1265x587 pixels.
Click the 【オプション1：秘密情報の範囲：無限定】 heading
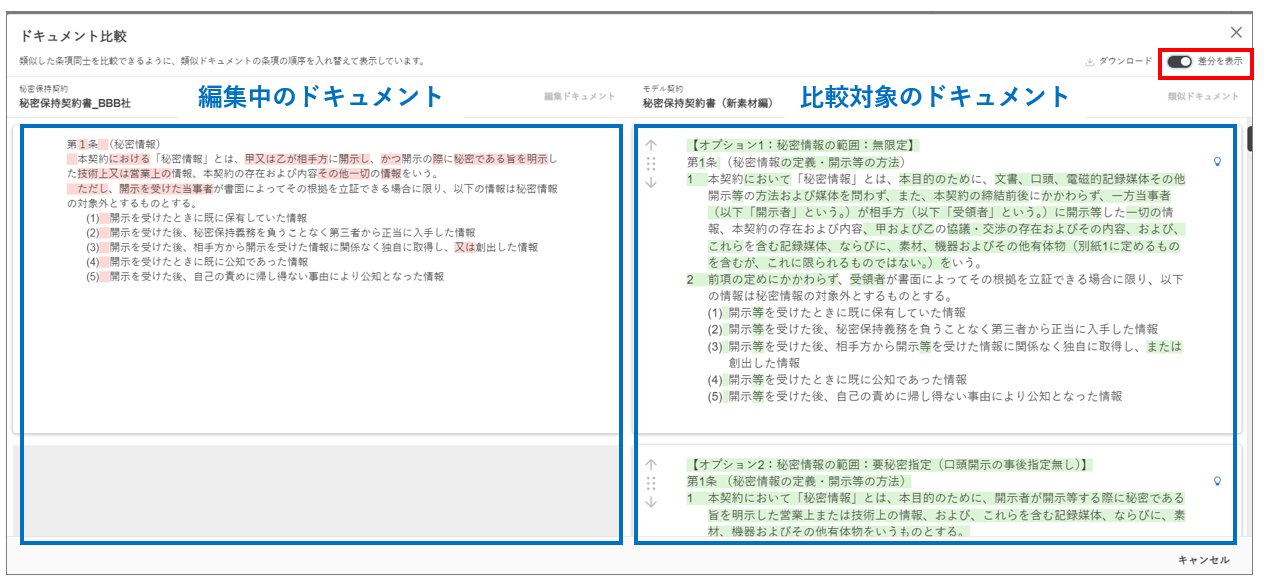[802, 145]
